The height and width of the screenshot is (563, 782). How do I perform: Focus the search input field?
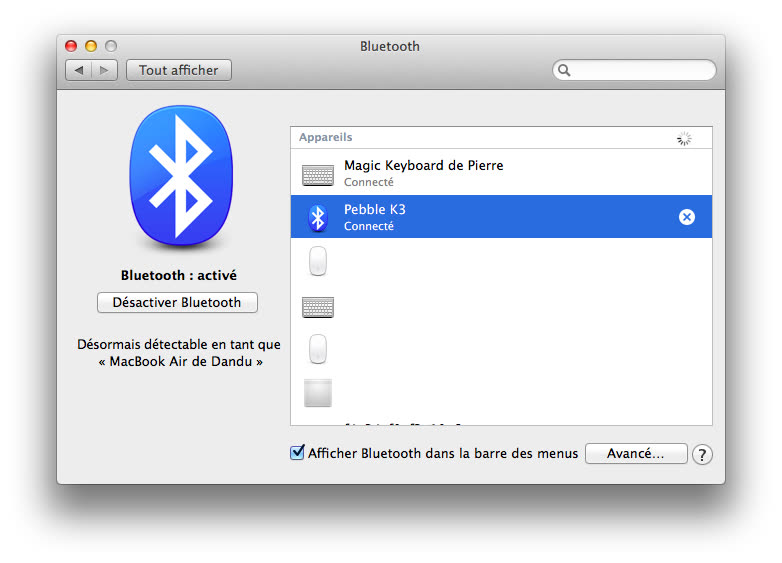(x=642, y=71)
